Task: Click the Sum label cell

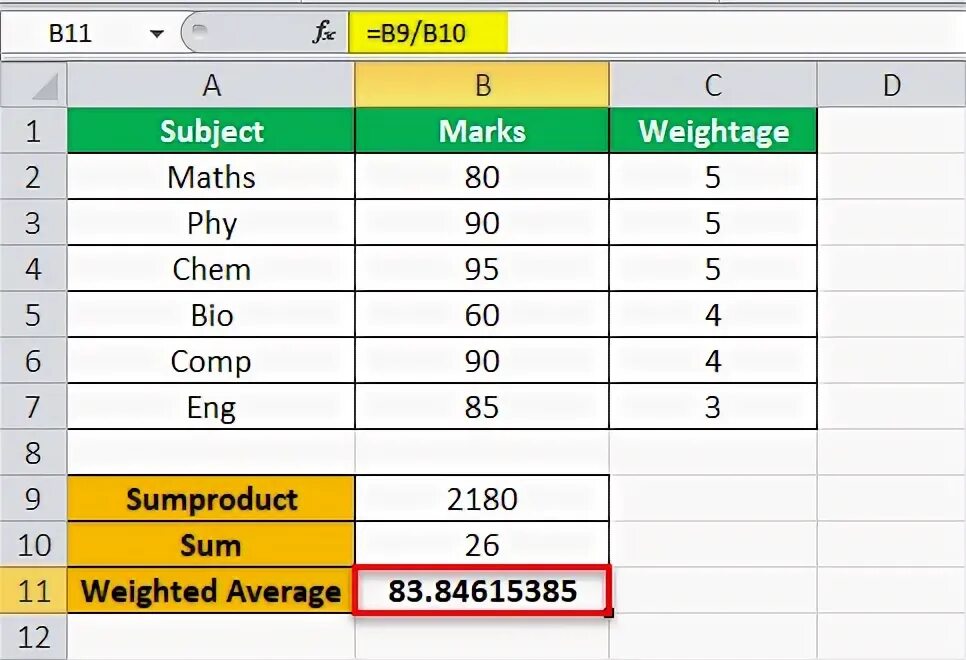Action: (x=211, y=545)
